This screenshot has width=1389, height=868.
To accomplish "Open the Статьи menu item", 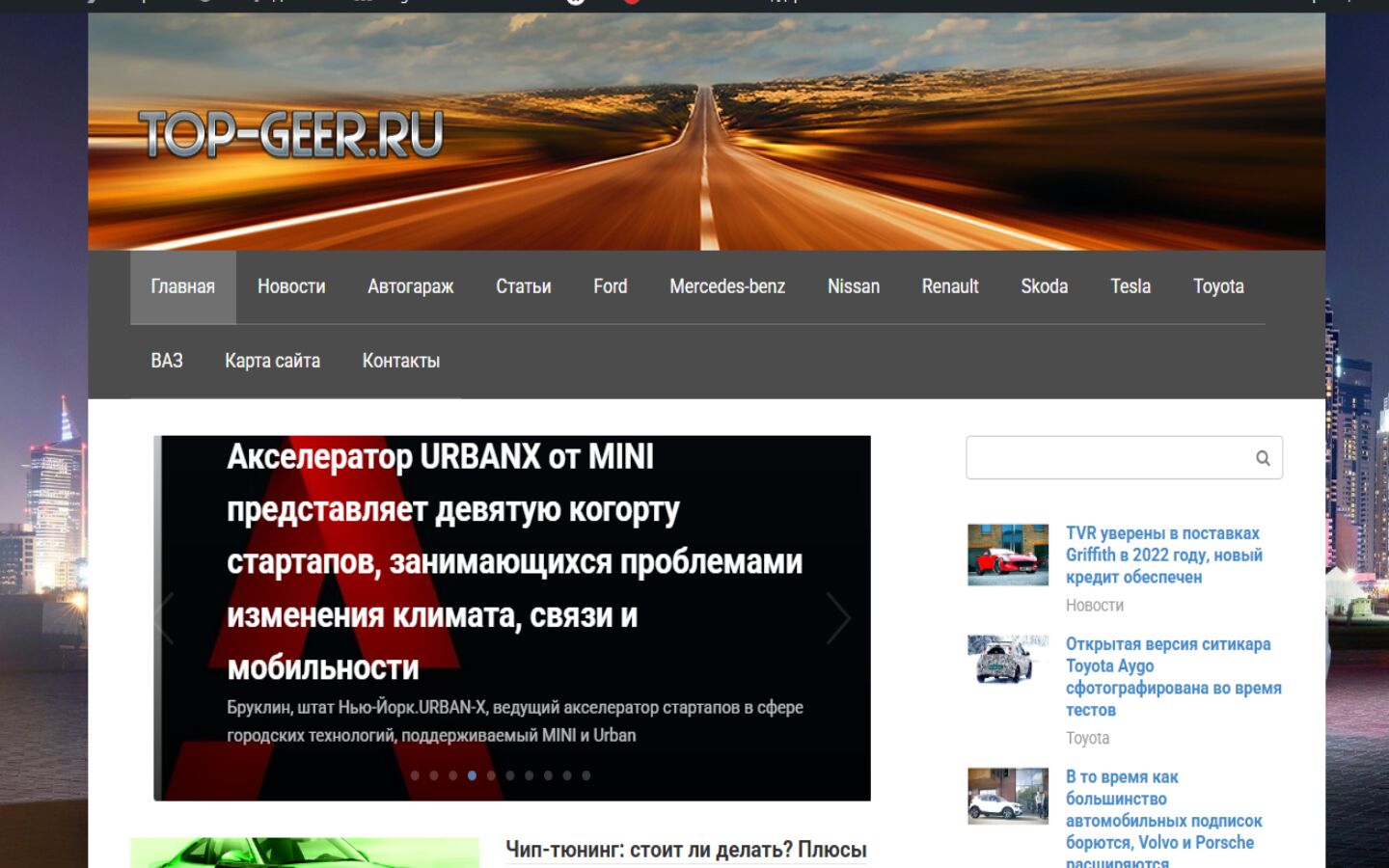I will (524, 286).
